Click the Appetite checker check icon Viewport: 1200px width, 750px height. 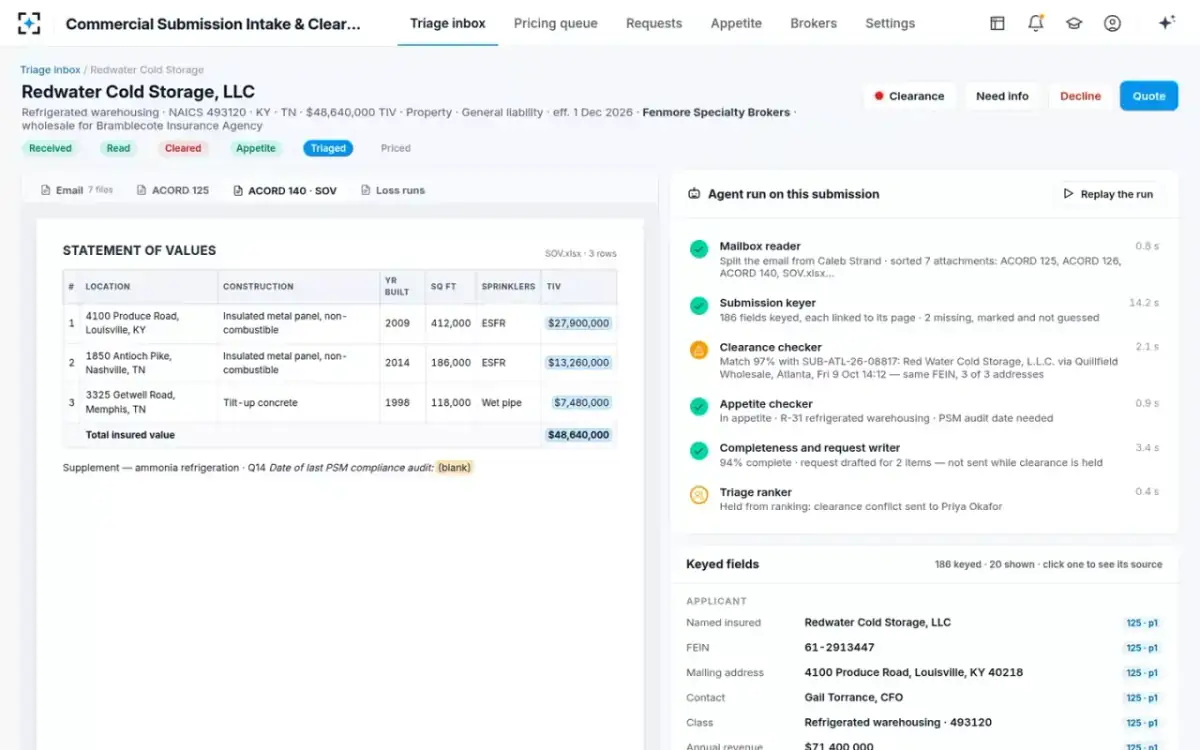tap(699, 407)
